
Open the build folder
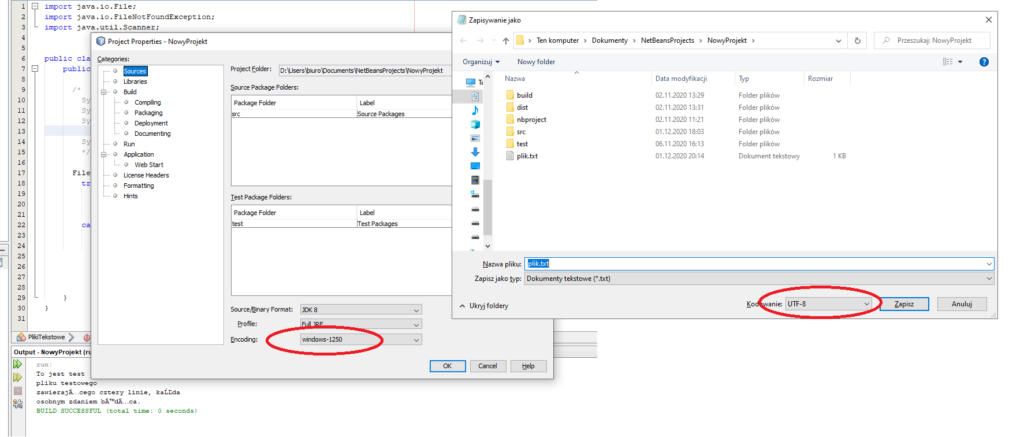525,95
